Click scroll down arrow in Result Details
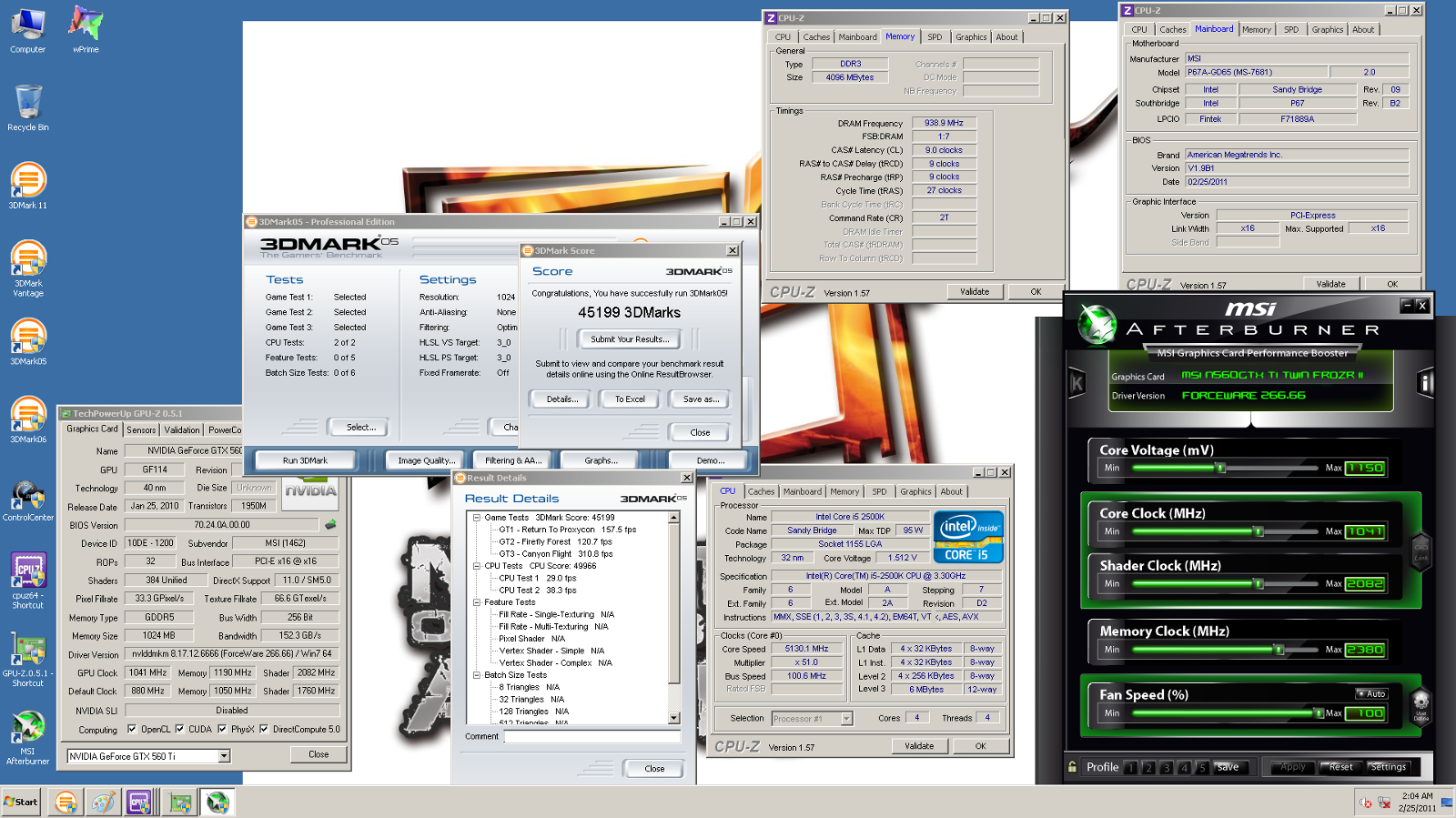This screenshot has width=1456, height=818. coord(674,718)
